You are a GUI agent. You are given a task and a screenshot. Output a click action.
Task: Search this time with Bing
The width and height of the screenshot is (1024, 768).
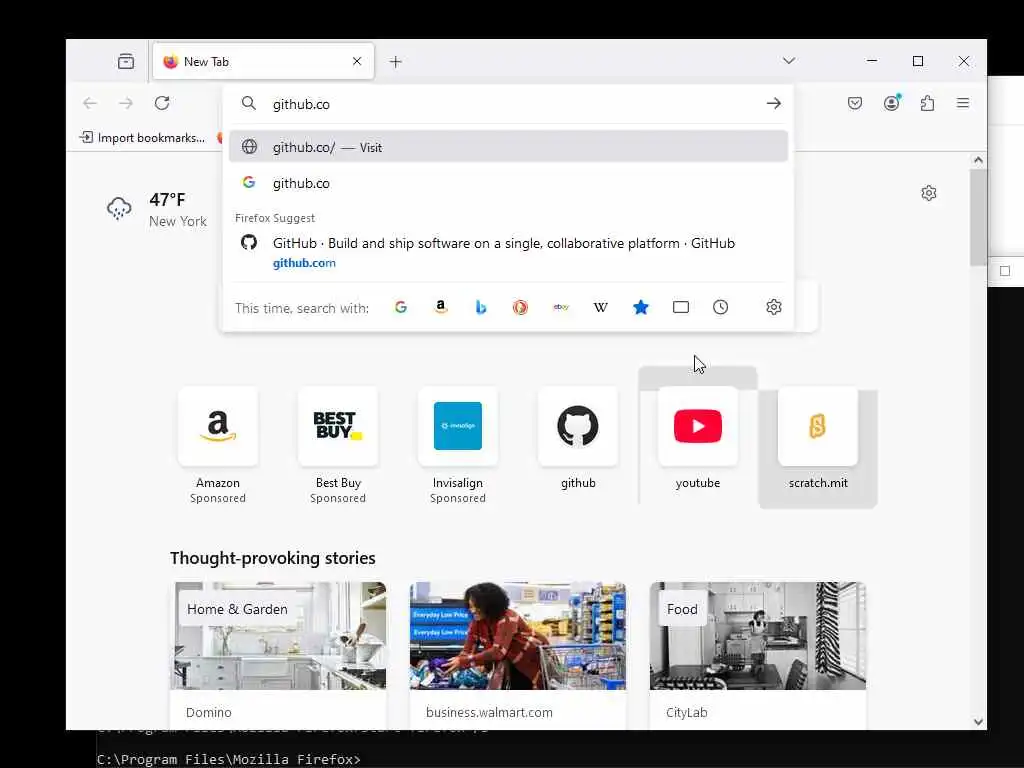(481, 308)
